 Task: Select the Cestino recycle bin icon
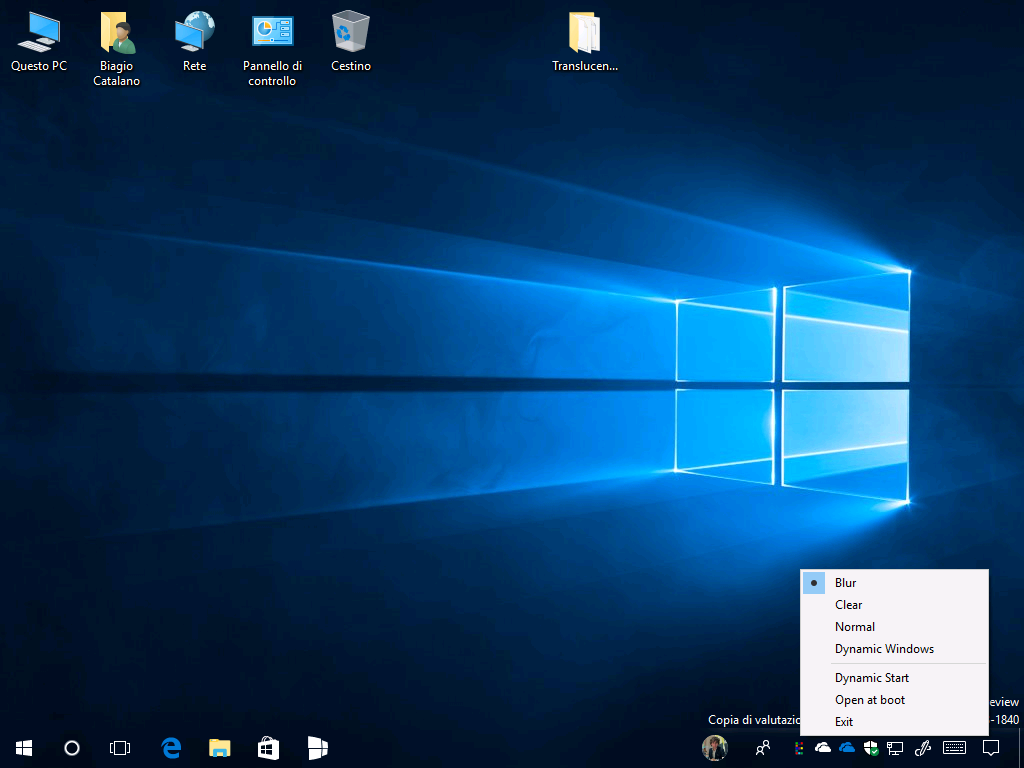point(351,40)
